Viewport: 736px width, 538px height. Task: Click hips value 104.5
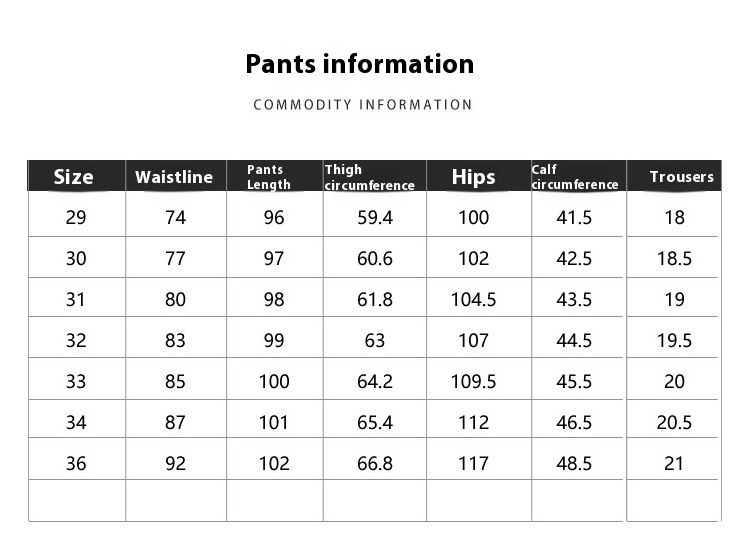pyautogui.click(x=474, y=299)
